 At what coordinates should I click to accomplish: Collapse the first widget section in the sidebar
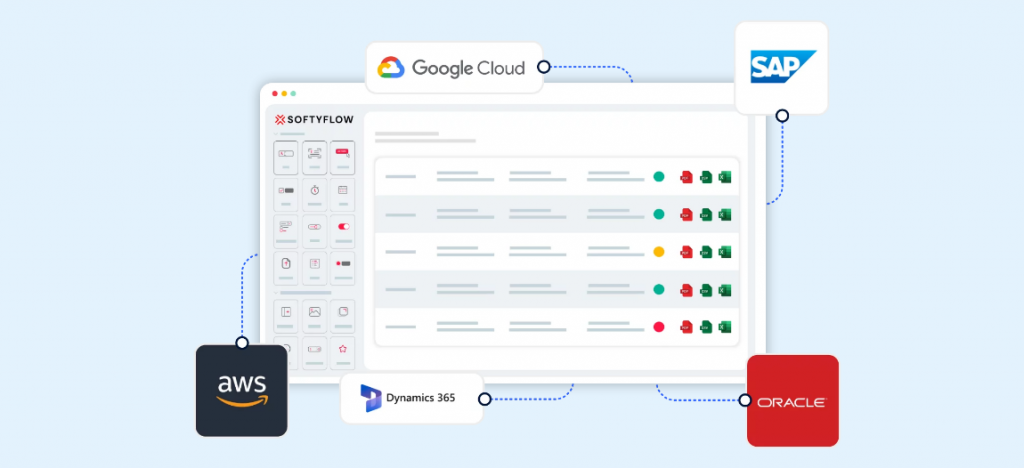277,133
